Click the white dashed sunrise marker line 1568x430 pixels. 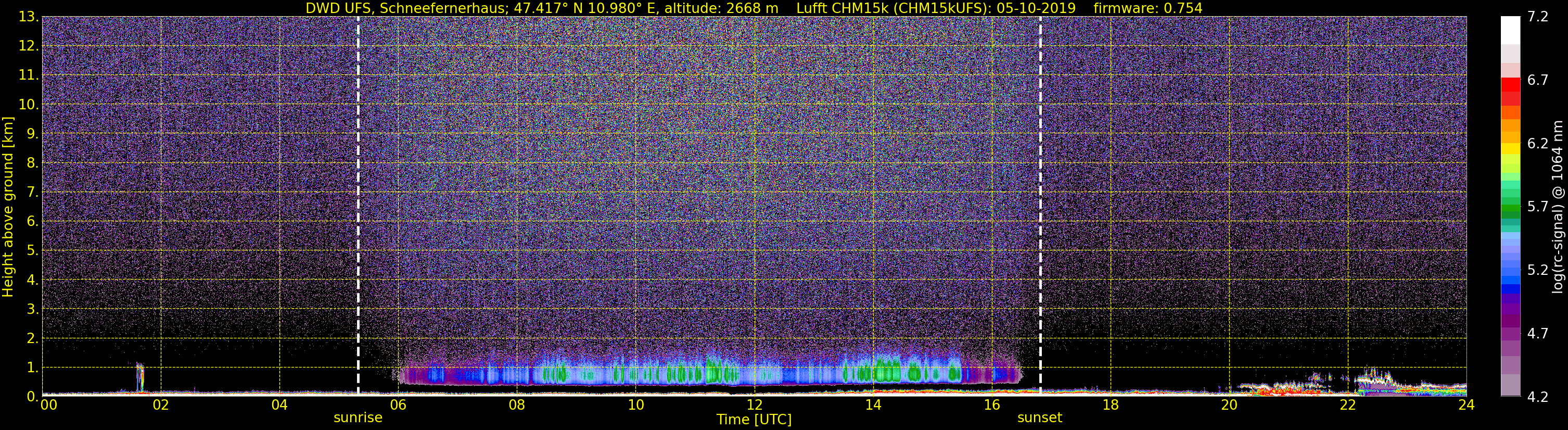point(358,206)
